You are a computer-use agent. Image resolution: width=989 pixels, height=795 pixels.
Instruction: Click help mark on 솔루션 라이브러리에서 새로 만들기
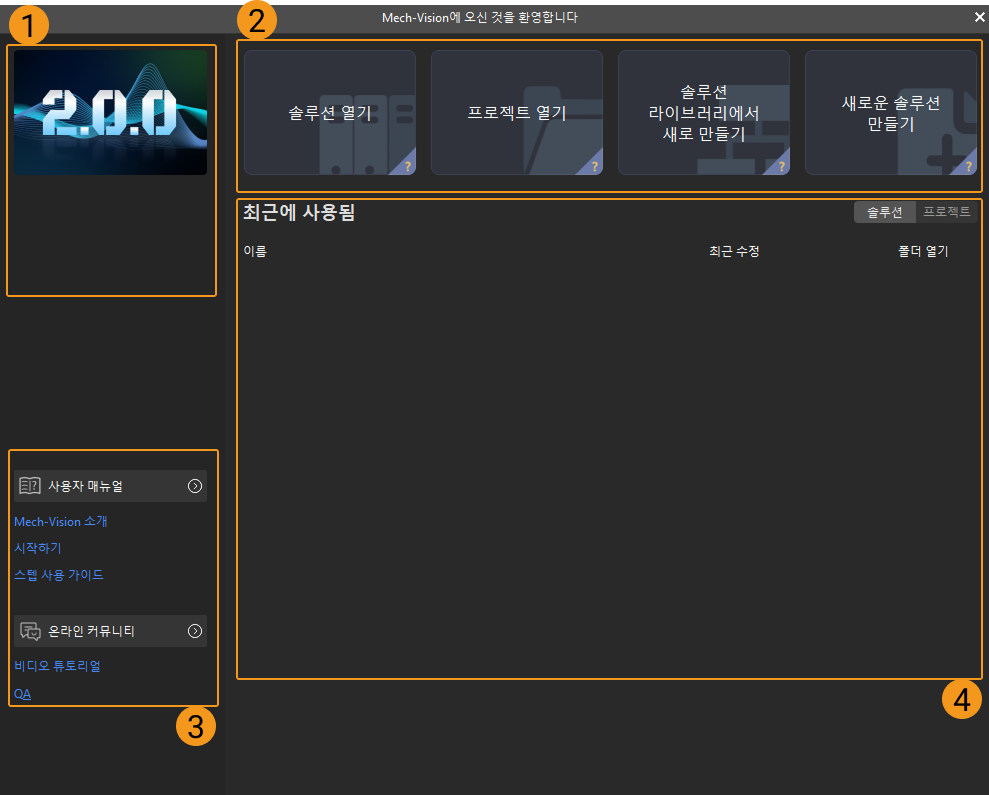(781, 167)
